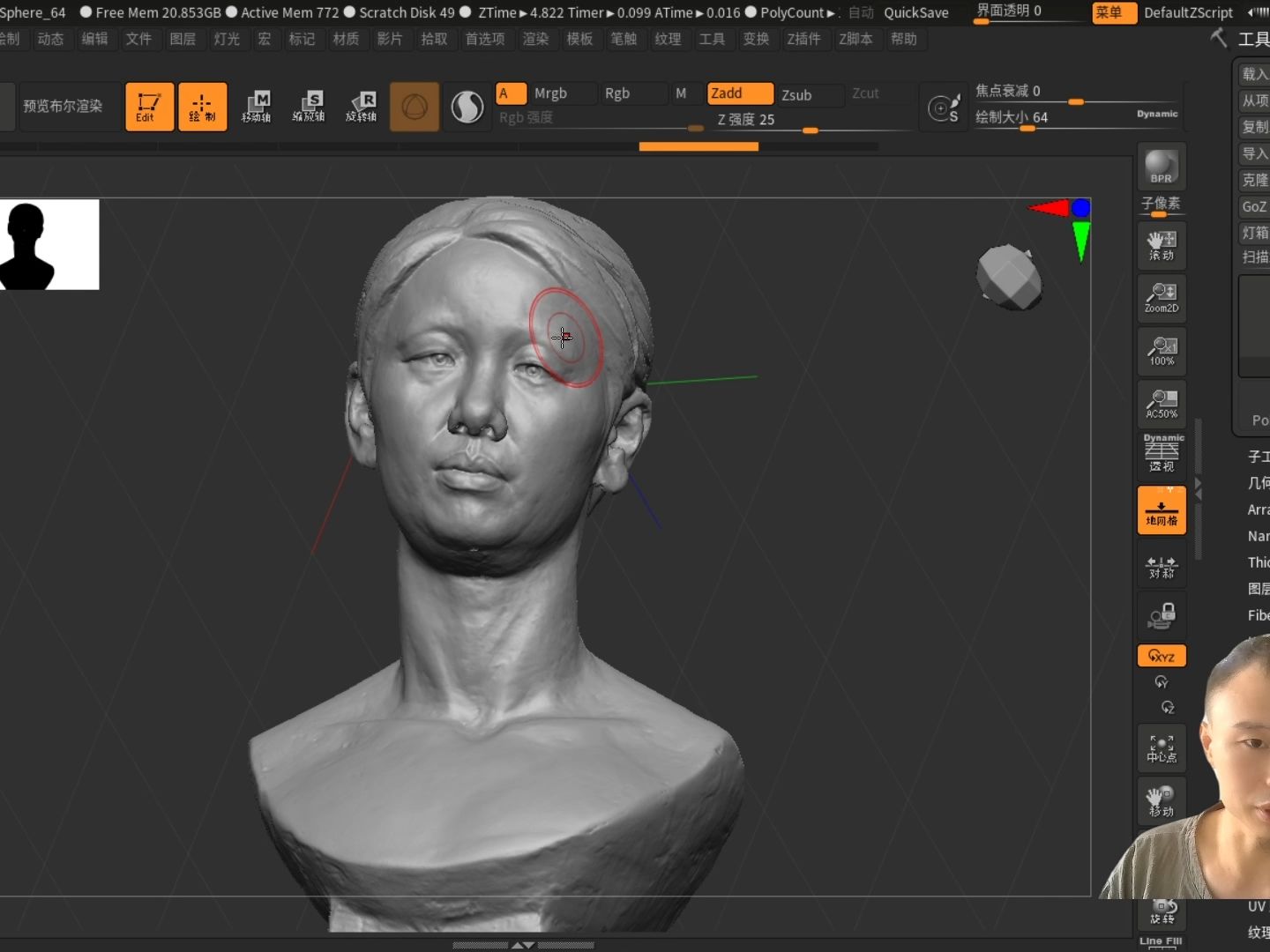The width and height of the screenshot is (1270, 952).
Task: Click the head silhouette reference thumbnail
Action: tap(49, 244)
